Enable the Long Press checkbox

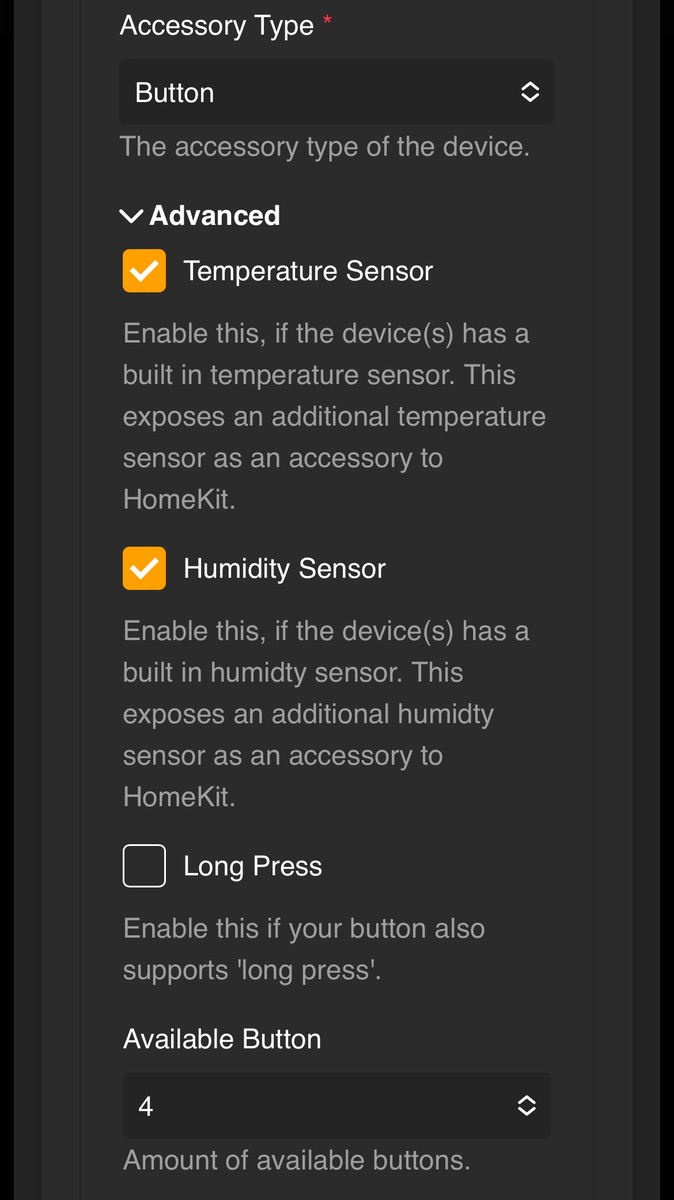(144, 866)
